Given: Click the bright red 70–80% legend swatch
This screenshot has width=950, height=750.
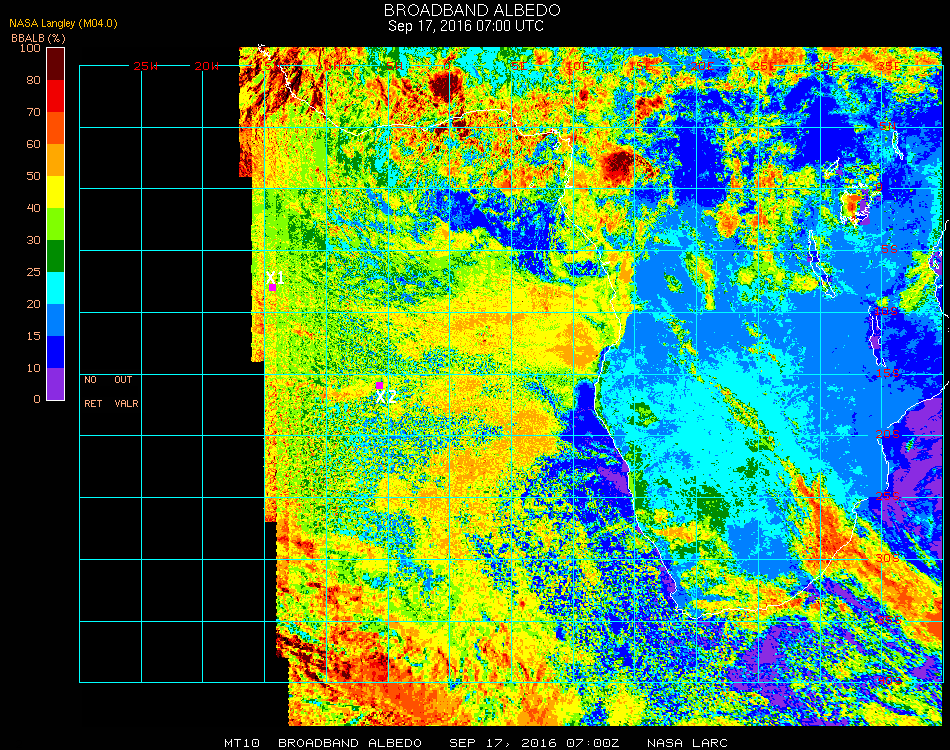Looking at the screenshot, I should [55, 96].
